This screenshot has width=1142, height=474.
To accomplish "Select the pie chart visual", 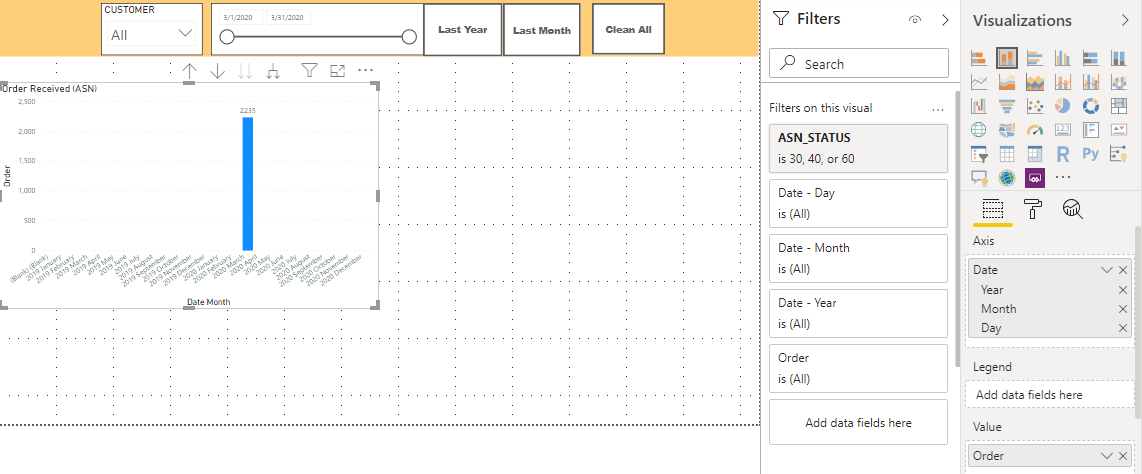I will 1063,106.
